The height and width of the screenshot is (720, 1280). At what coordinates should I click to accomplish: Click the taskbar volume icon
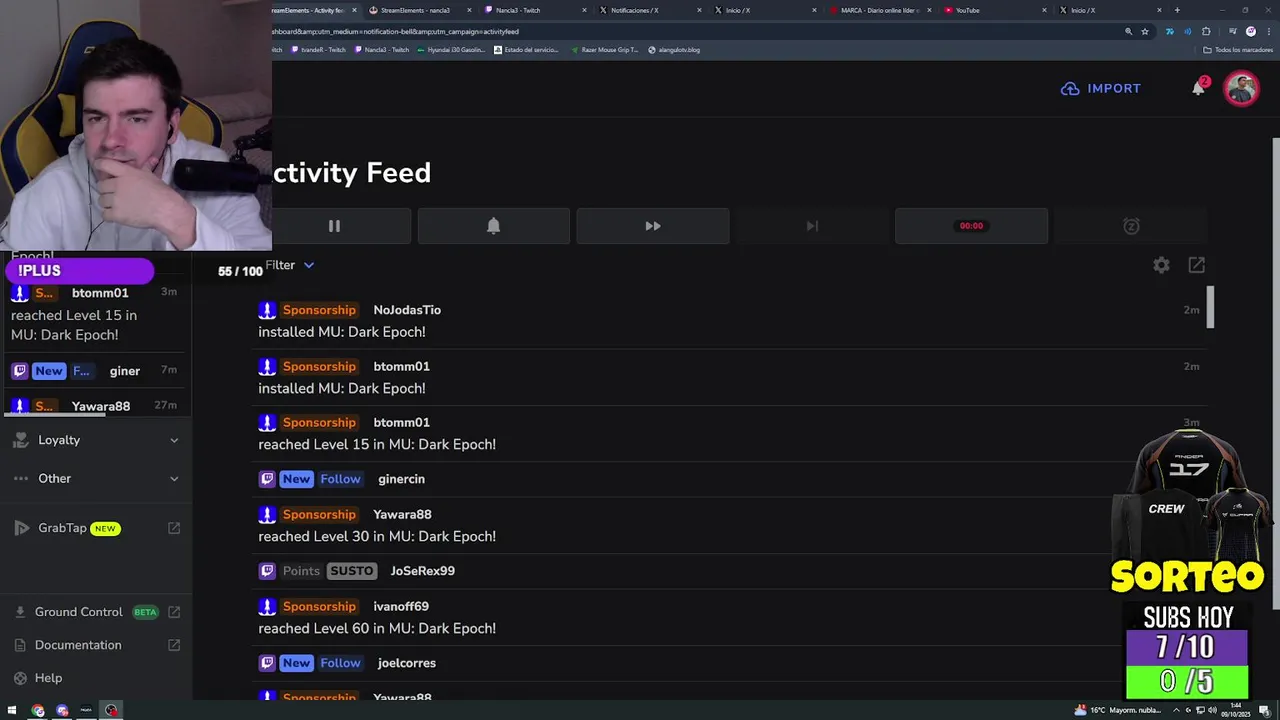pos(1212,711)
